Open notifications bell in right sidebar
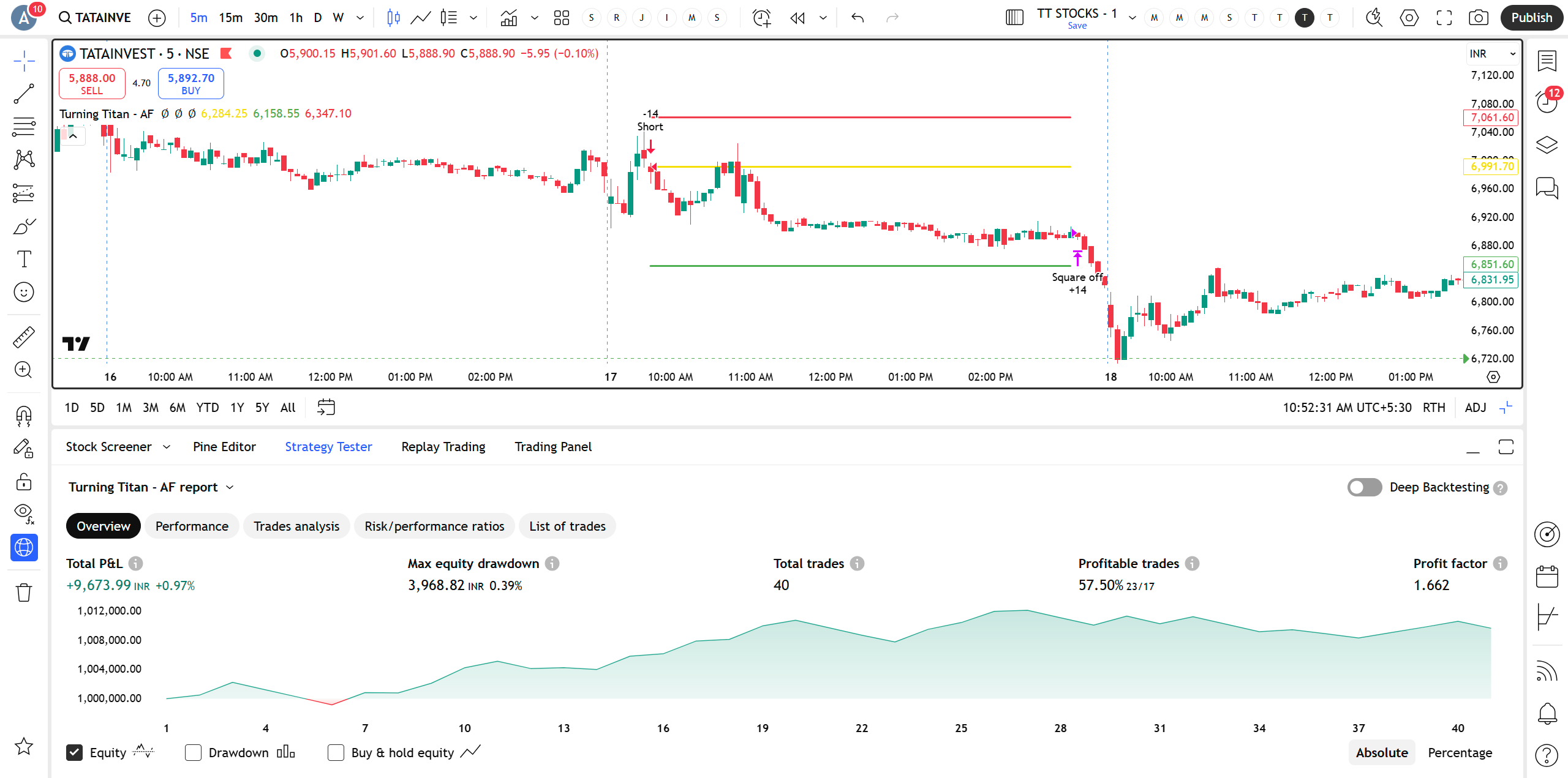The height and width of the screenshot is (778, 1568). coord(1547,713)
